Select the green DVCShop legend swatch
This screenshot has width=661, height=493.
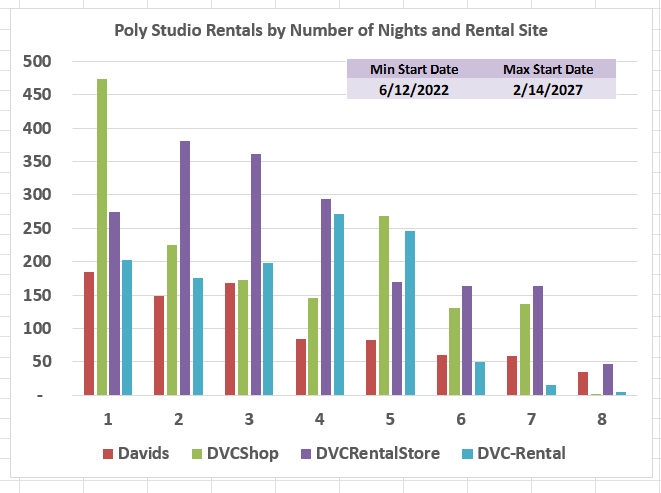pyautogui.click(x=197, y=454)
